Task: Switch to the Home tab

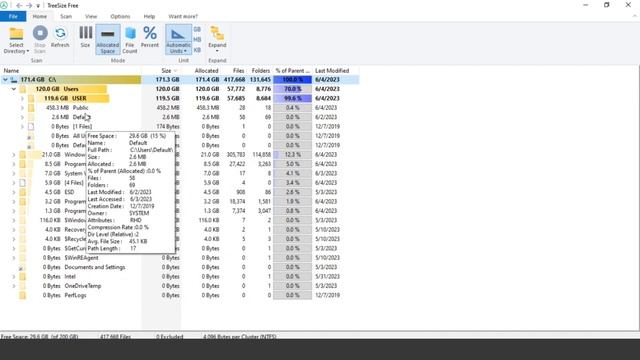Action: [40, 16]
